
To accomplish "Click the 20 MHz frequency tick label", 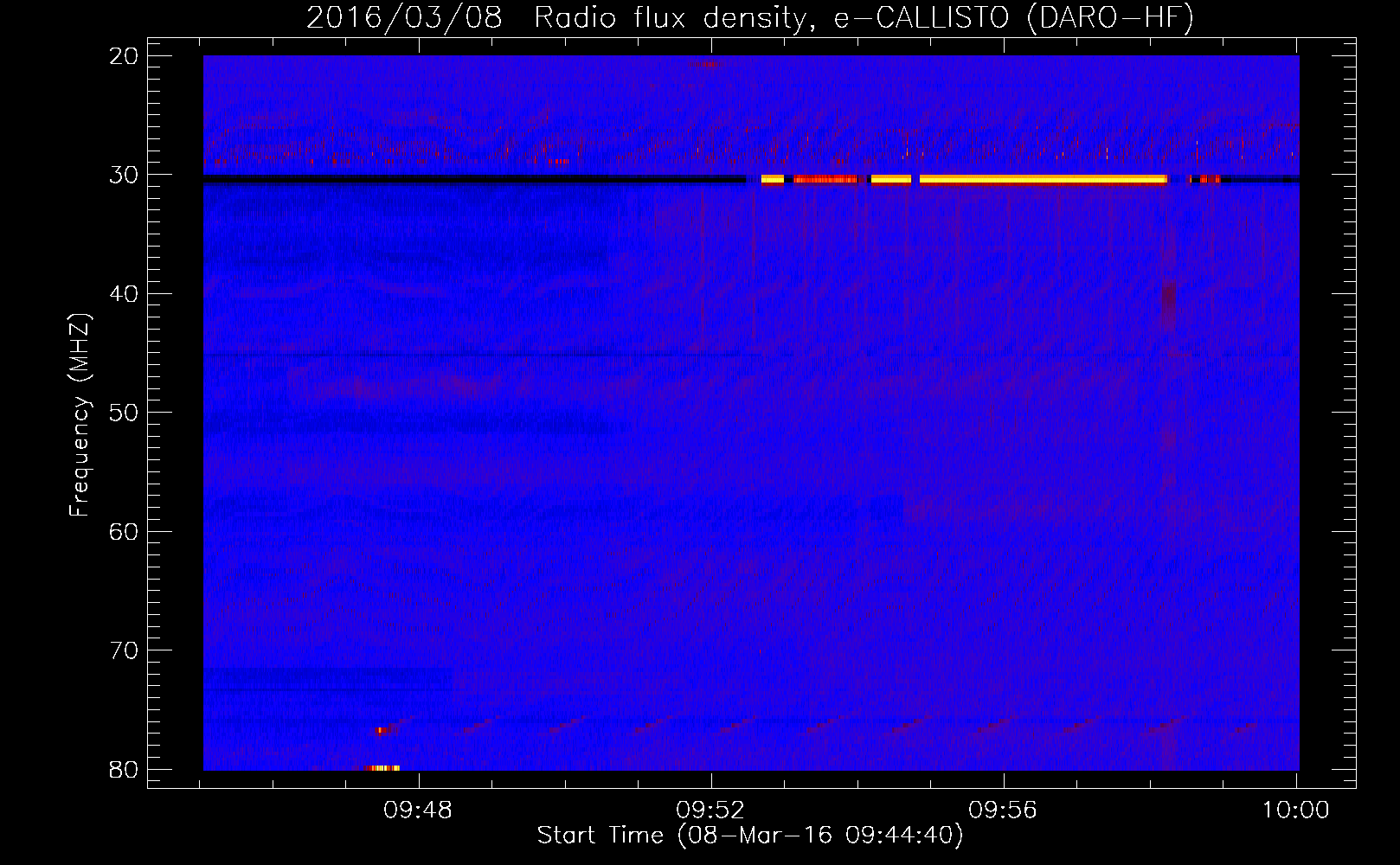I will point(124,56).
